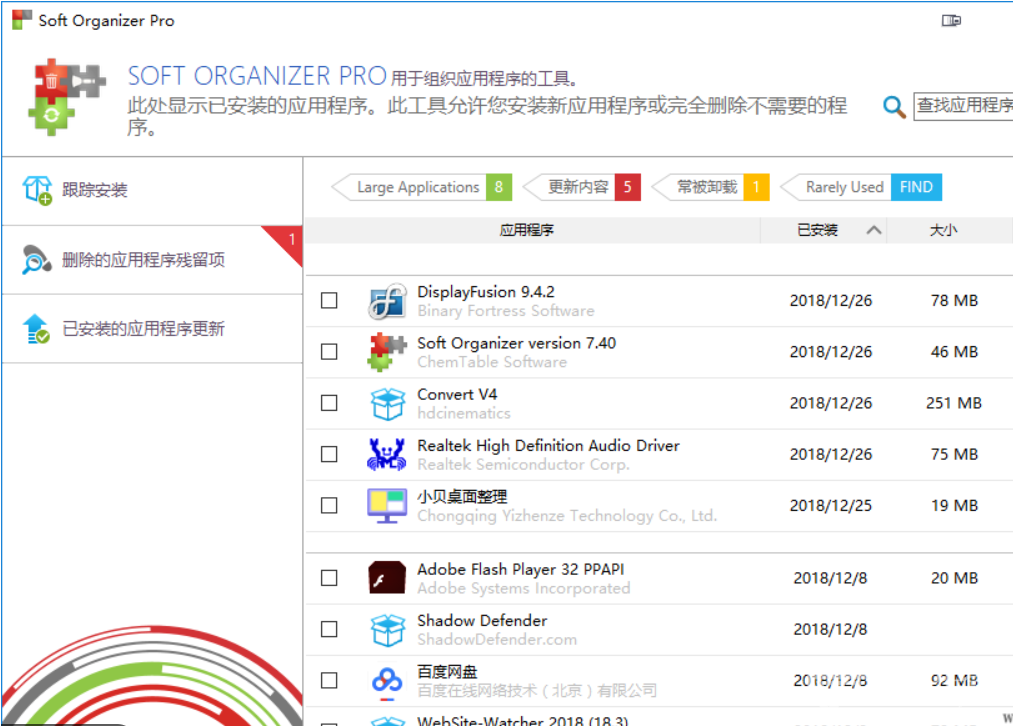Image resolution: width=1013 pixels, height=726 pixels.
Task: Check the Soft Organizer version 7.40 checkbox
Action: pyautogui.click(x=329, y=351)
